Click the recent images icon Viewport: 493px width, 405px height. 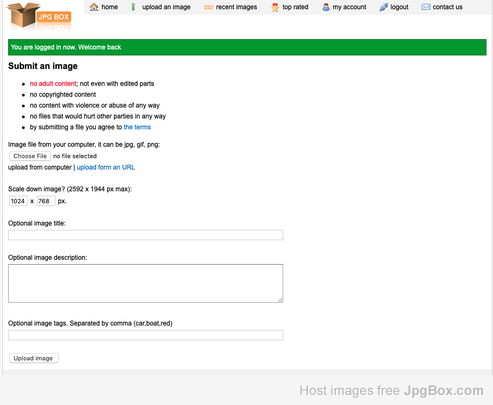tap(208, 7)
